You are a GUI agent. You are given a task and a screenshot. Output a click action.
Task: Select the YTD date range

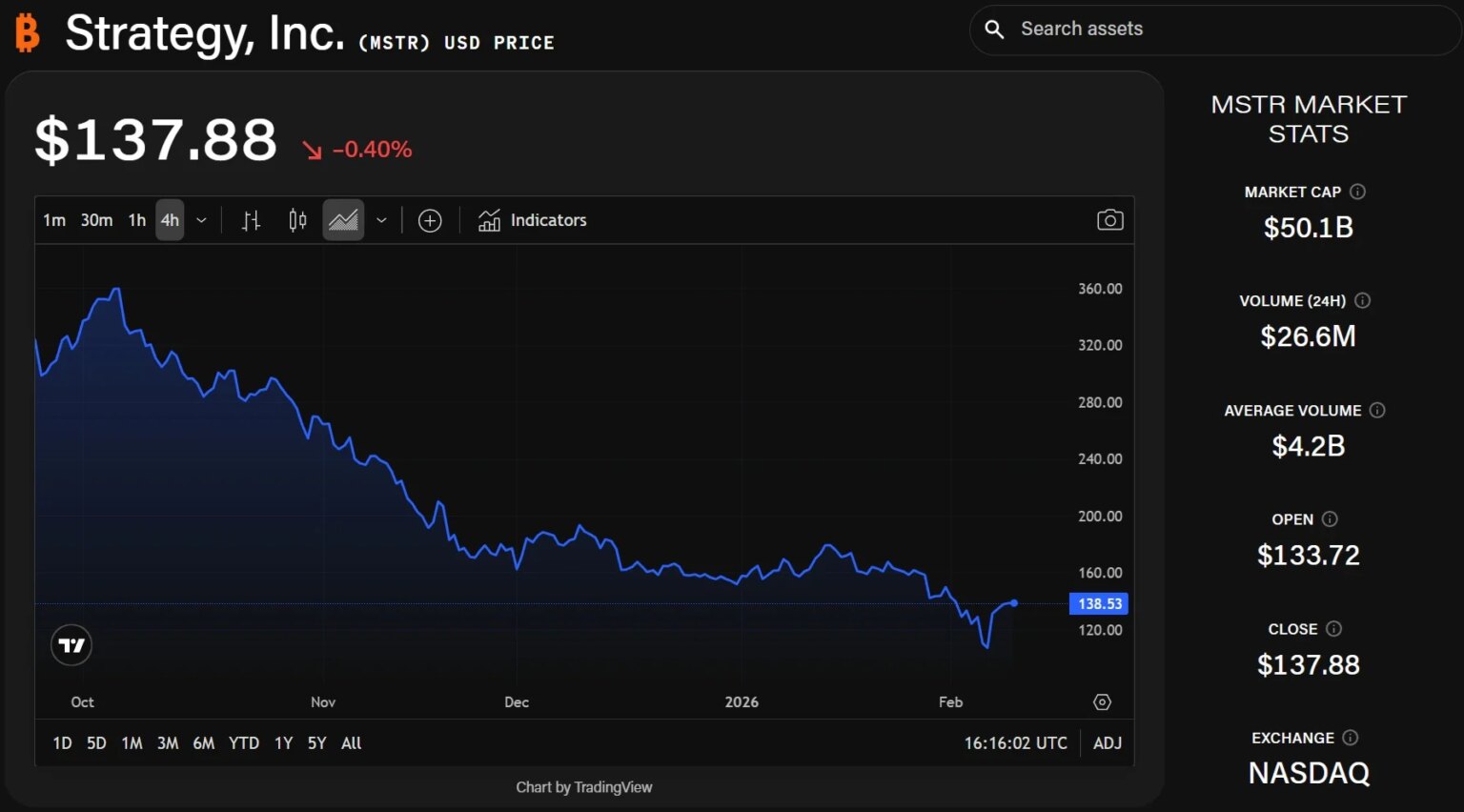click(244, 743)
